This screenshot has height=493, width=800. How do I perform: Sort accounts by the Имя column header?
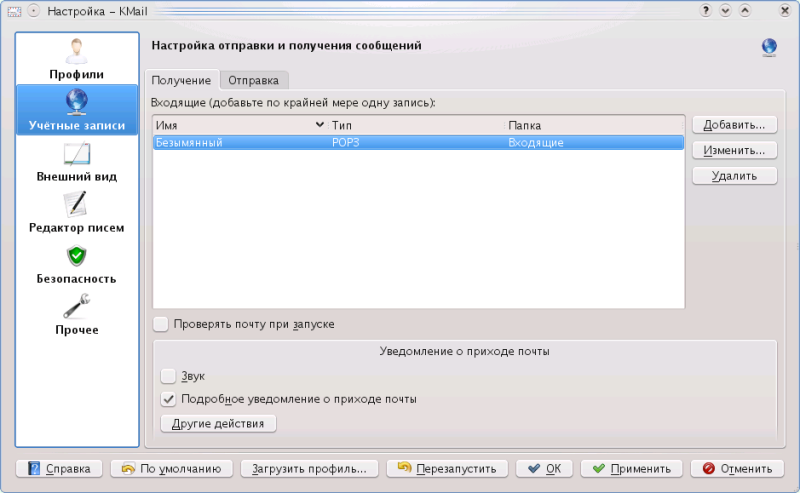pos(240,125)
